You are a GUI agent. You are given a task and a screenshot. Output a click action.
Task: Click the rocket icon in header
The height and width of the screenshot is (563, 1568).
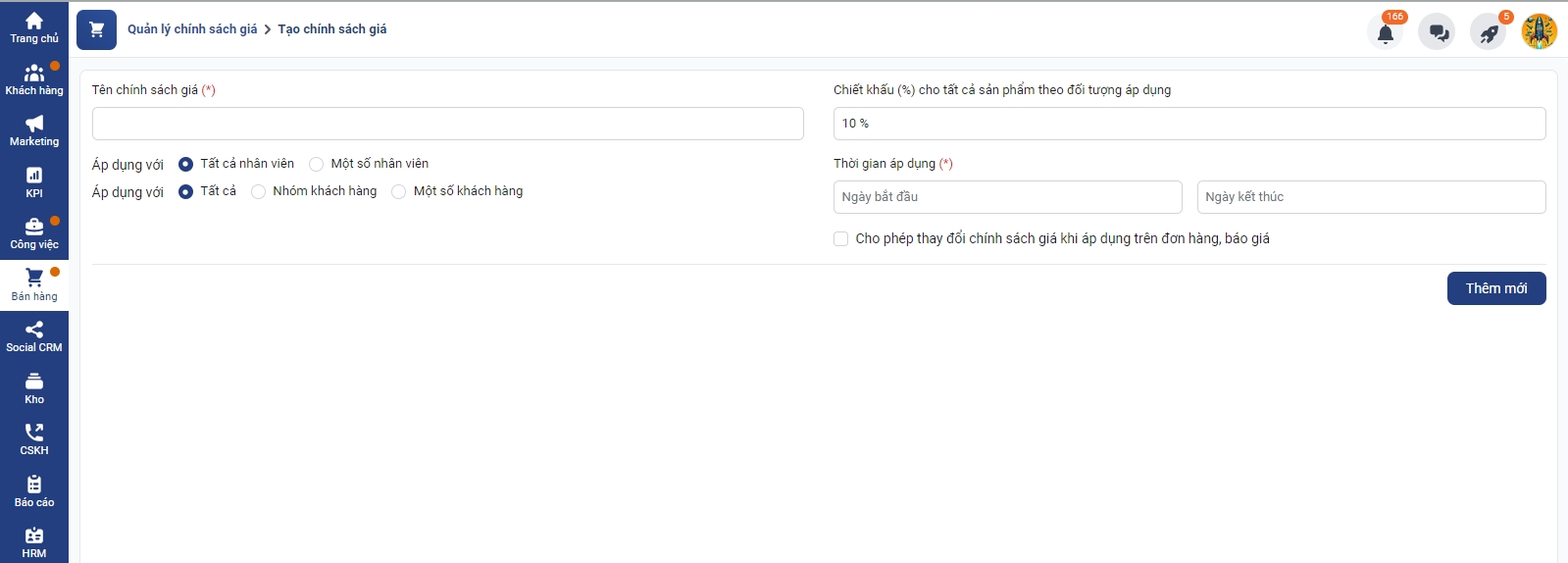[x=1489, y=32]
